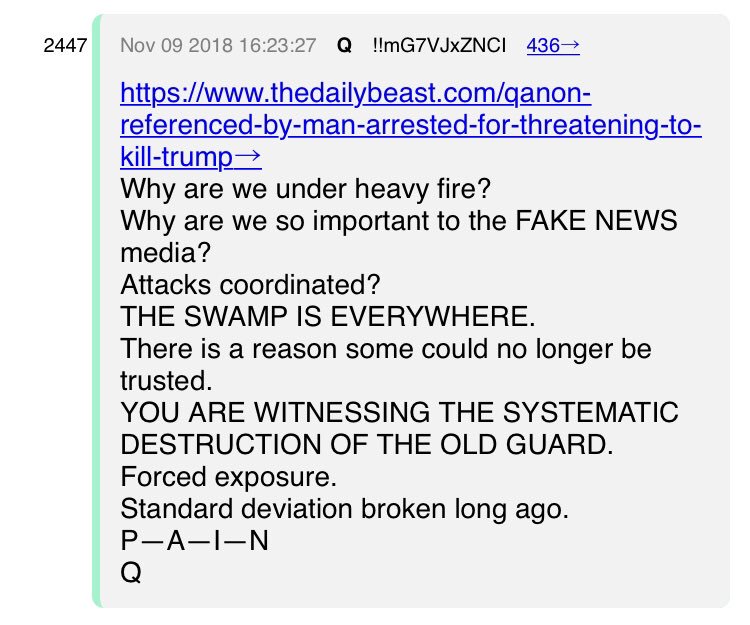Viewport: 750px width, 625px height.
Task: Click the arrow icon after kill-trump
Action: tap(248, 157)
